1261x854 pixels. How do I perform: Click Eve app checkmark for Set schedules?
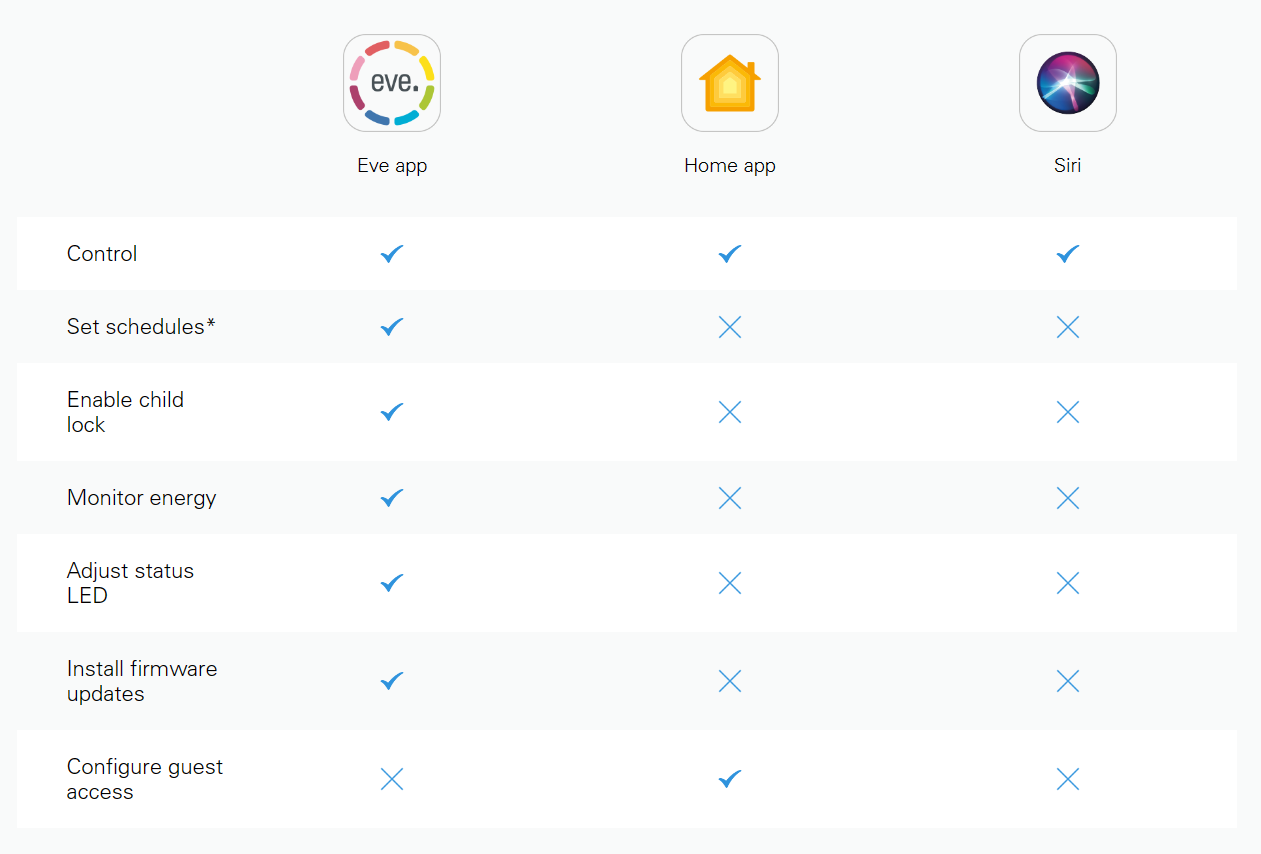392,327
